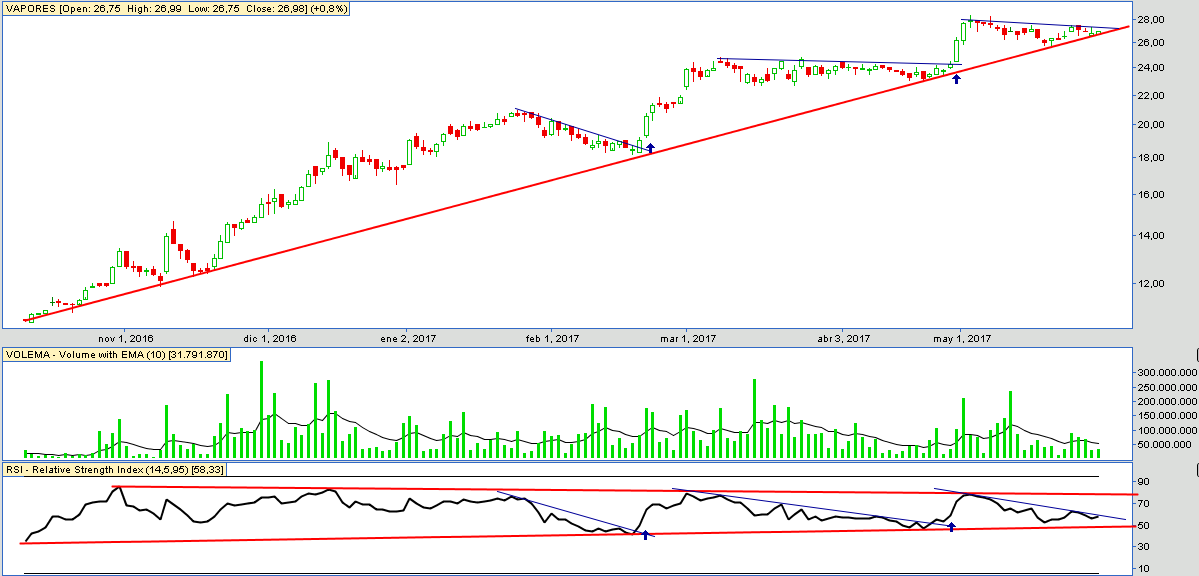This screenshot has width=1199, height=576.
Task: Select the blue arrow on RSI near May 1
Action: 951,526
